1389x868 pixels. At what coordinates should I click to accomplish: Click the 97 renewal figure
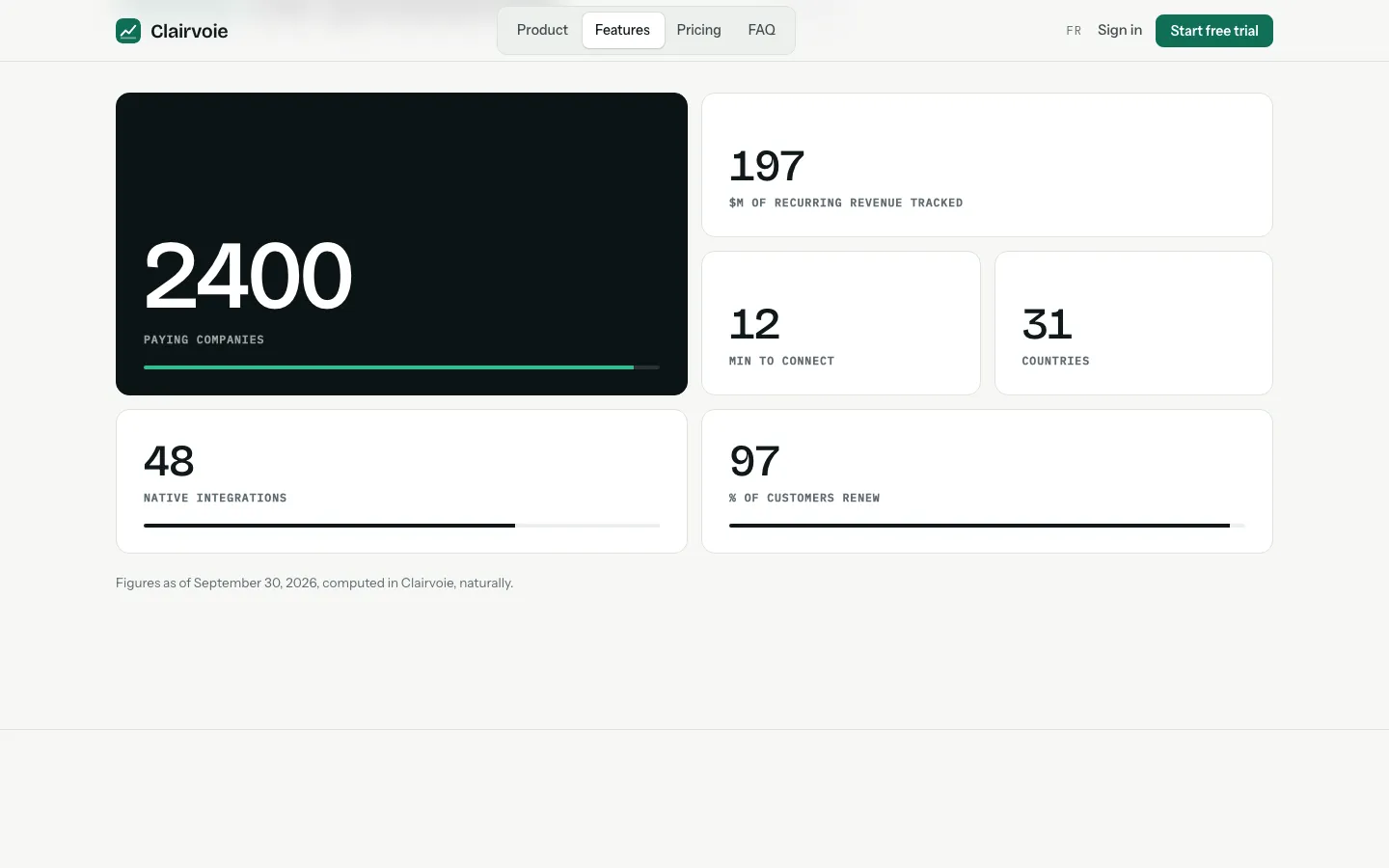point(754,461)
